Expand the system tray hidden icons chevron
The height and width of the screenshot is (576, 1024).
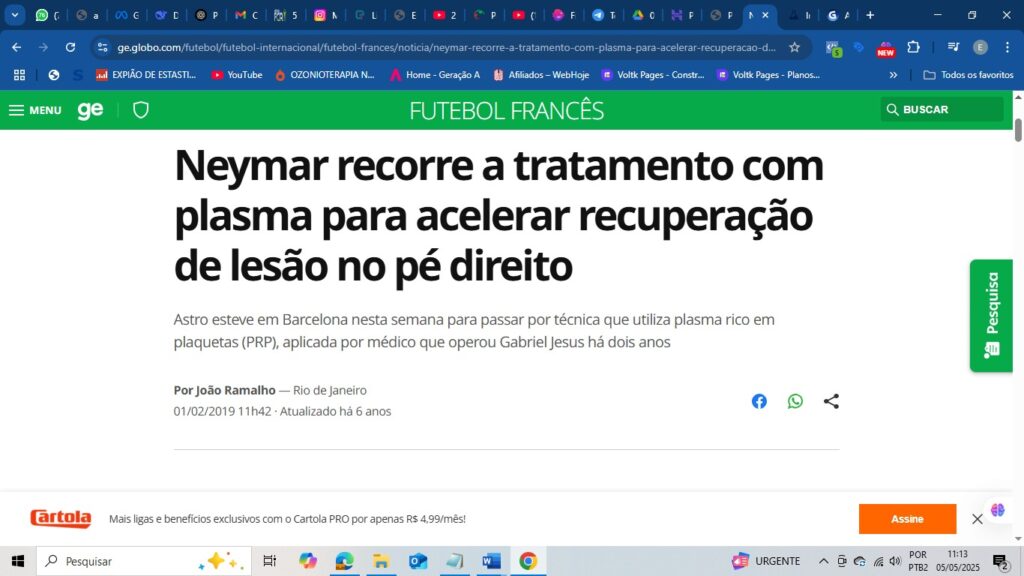pyautogui.click(x=823, y=561)
